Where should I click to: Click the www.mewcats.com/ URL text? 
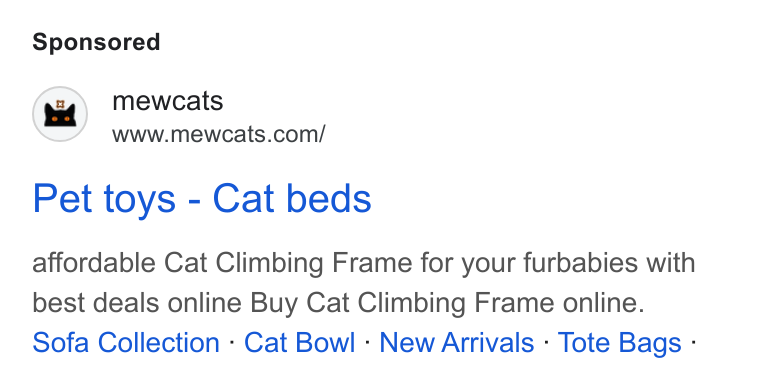coord(219,134)
